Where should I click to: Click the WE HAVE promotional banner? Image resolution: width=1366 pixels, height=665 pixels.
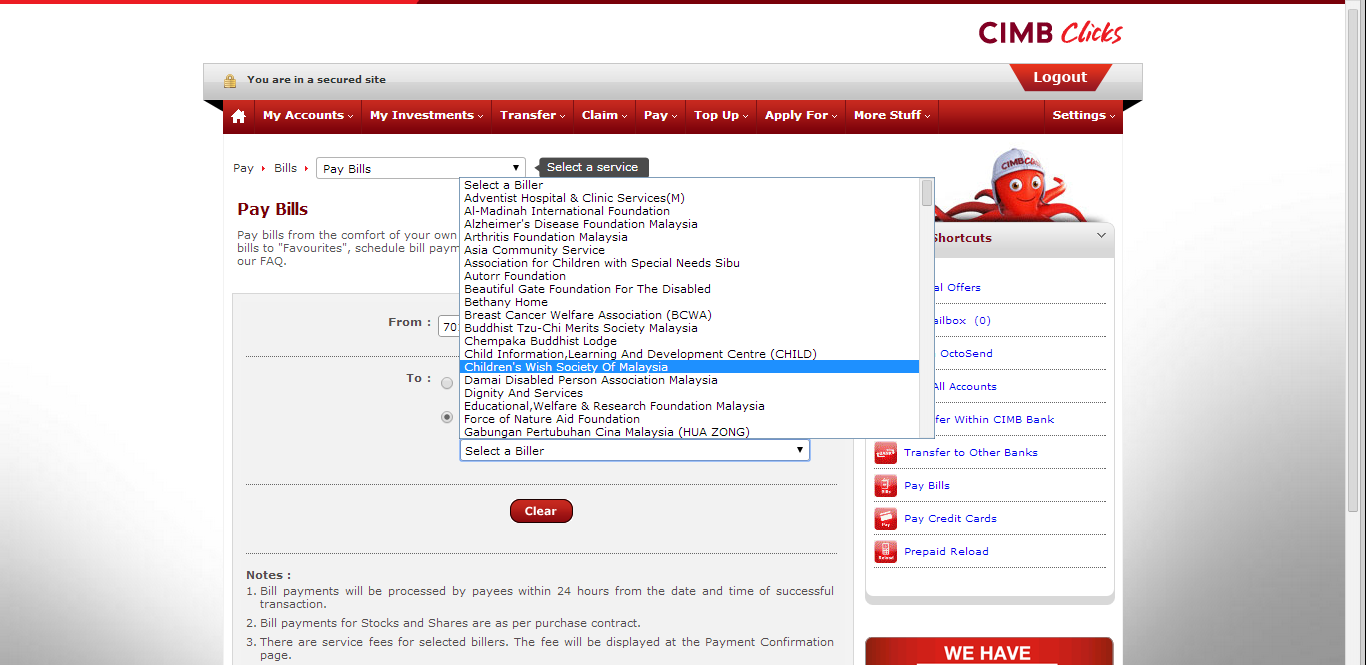(989, 651)
